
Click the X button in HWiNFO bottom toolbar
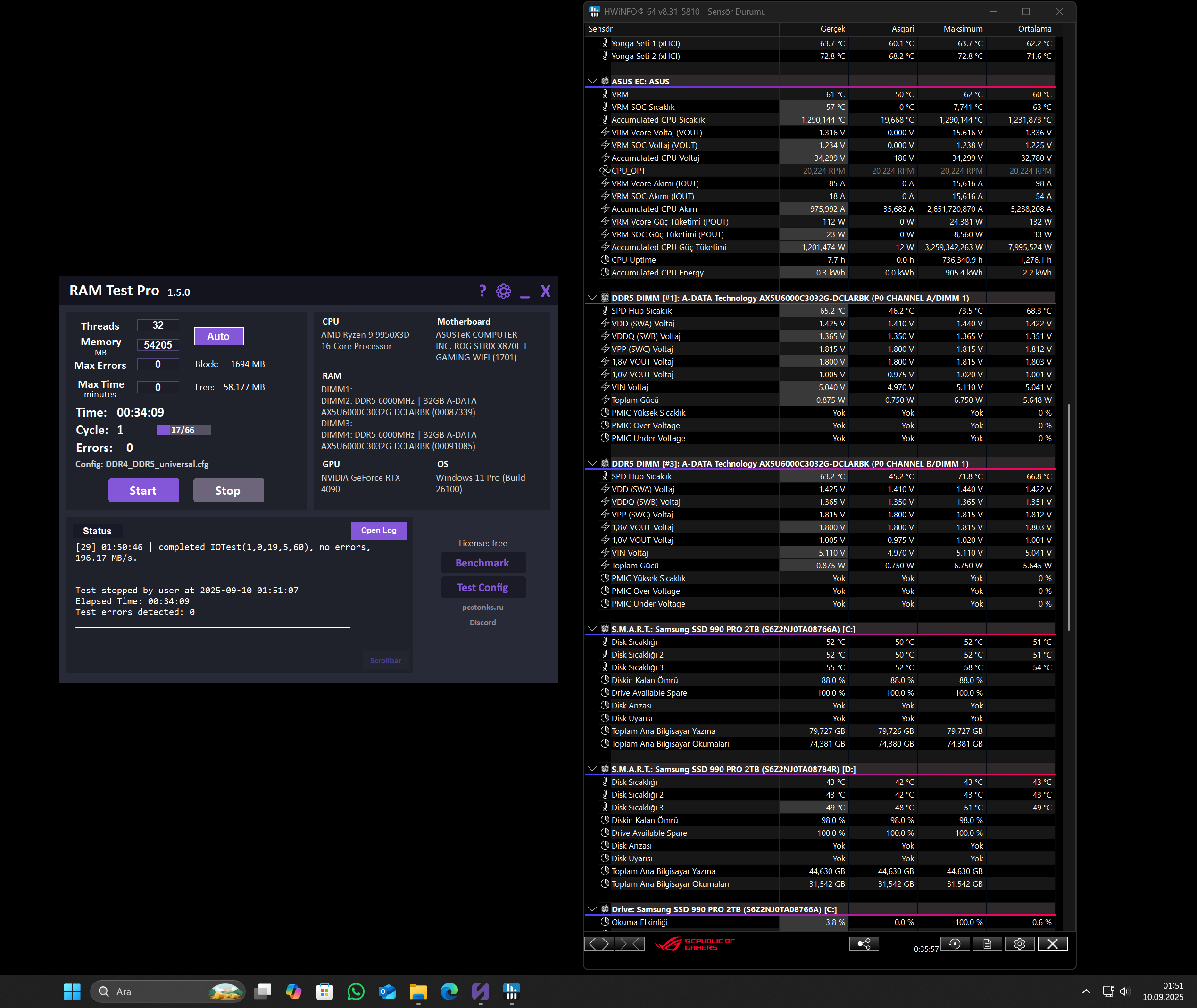[1053, 944]
